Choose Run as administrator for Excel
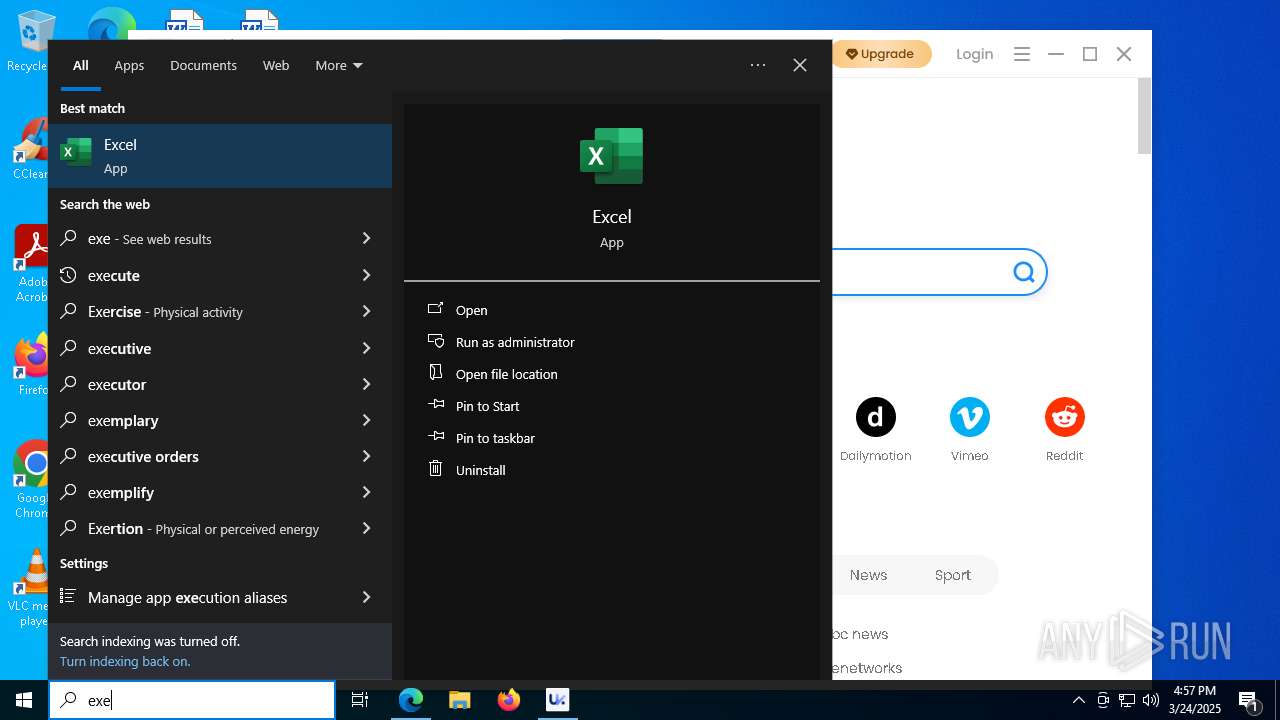 [515, 342]
